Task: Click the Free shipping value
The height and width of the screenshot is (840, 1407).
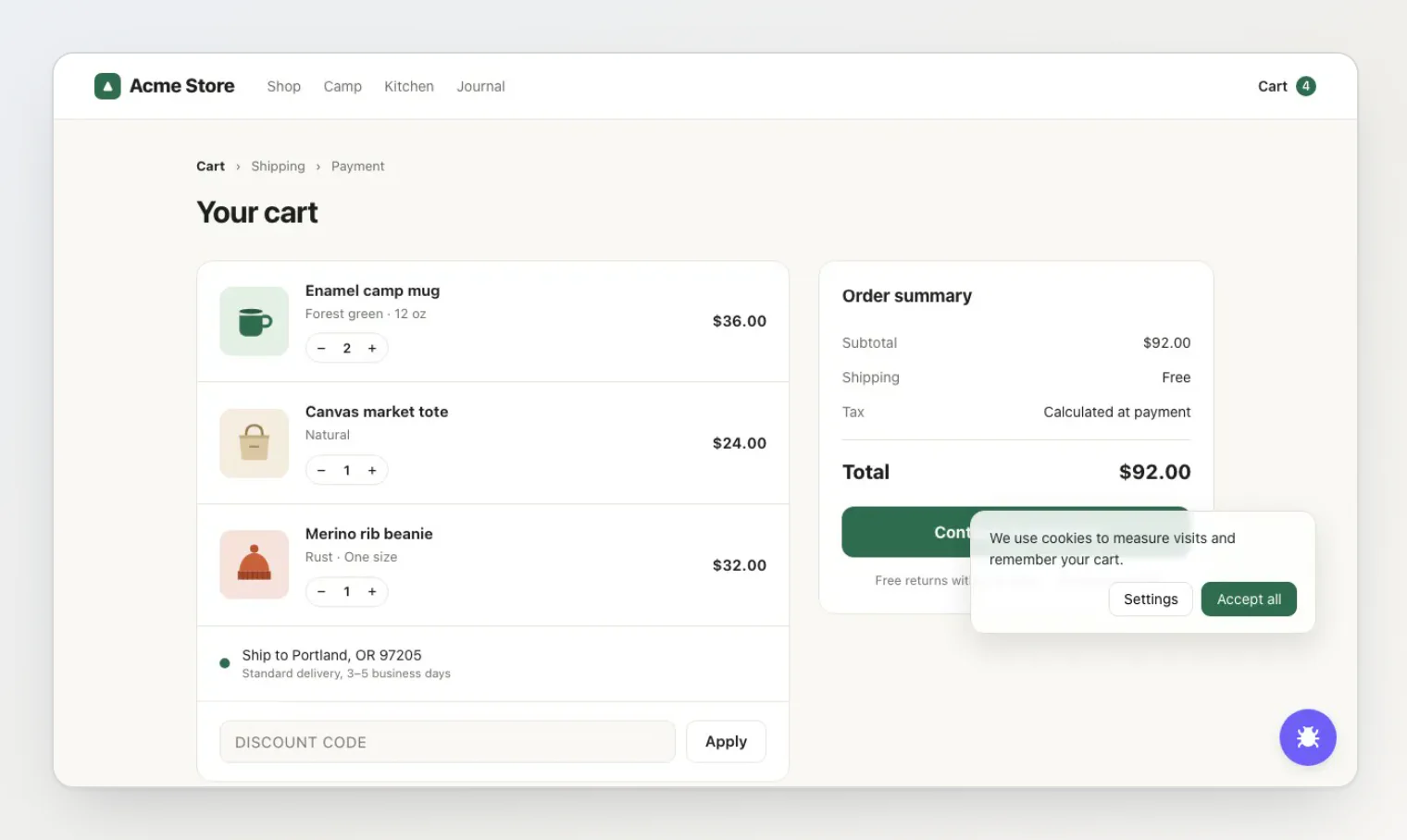Action: 1177,377
